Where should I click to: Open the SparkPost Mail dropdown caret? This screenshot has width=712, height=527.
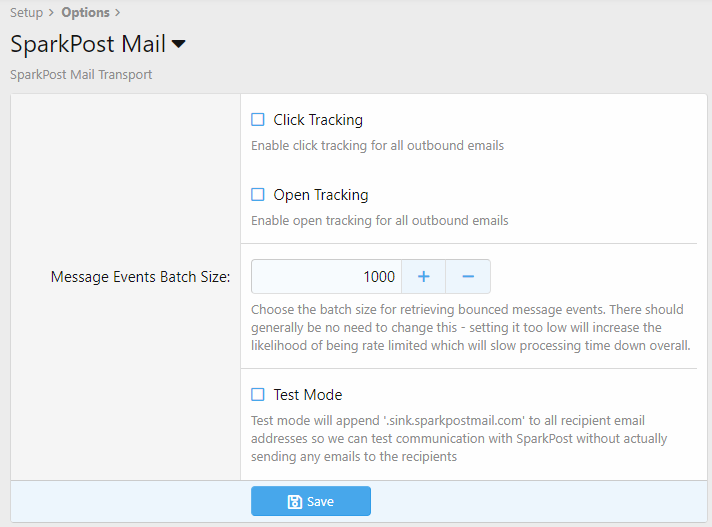tap(179, 45)
